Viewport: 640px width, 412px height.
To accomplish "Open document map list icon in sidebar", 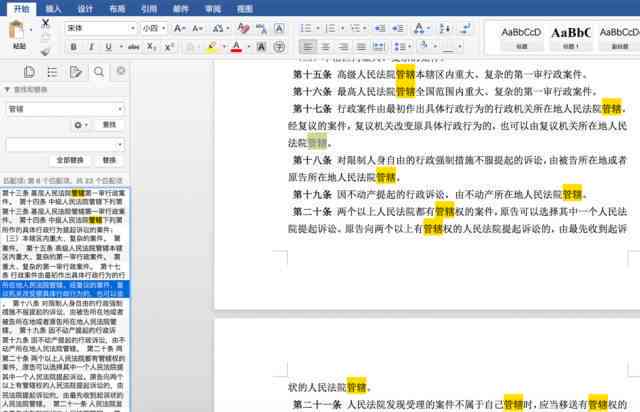I will 52,72.
